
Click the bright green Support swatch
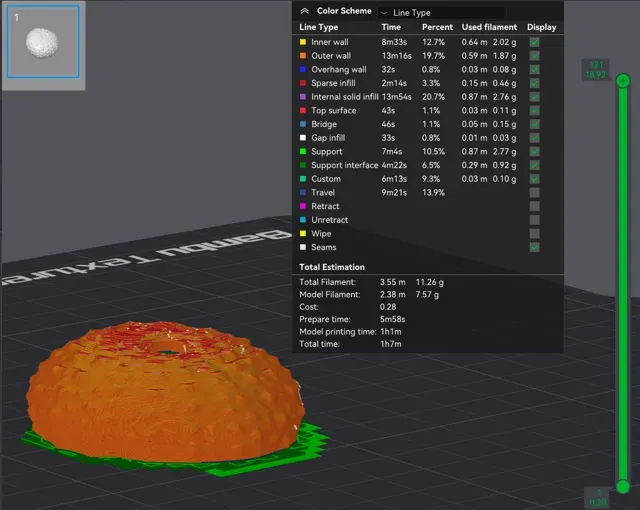303,151
